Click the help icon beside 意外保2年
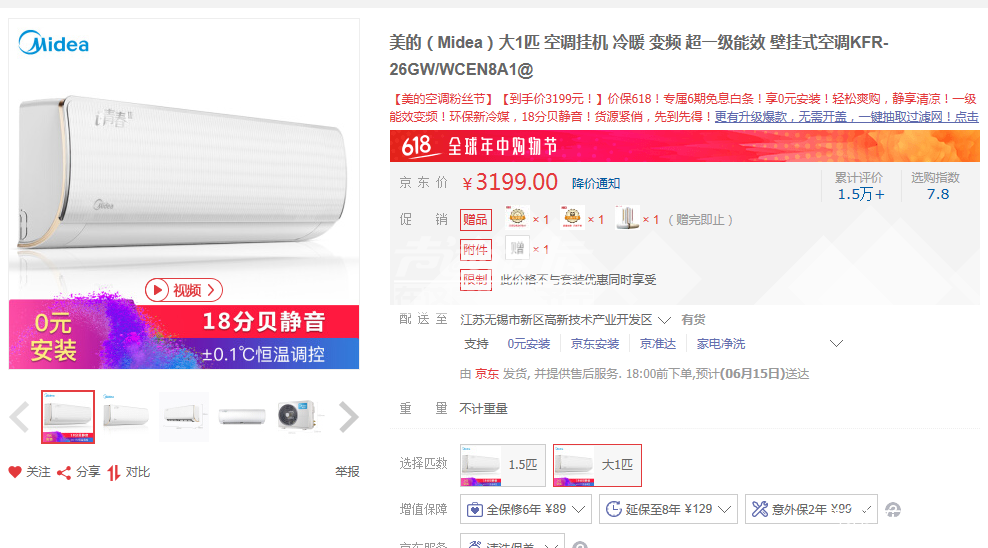This screenshot has width=988, height=548. [x=893, y=510]
